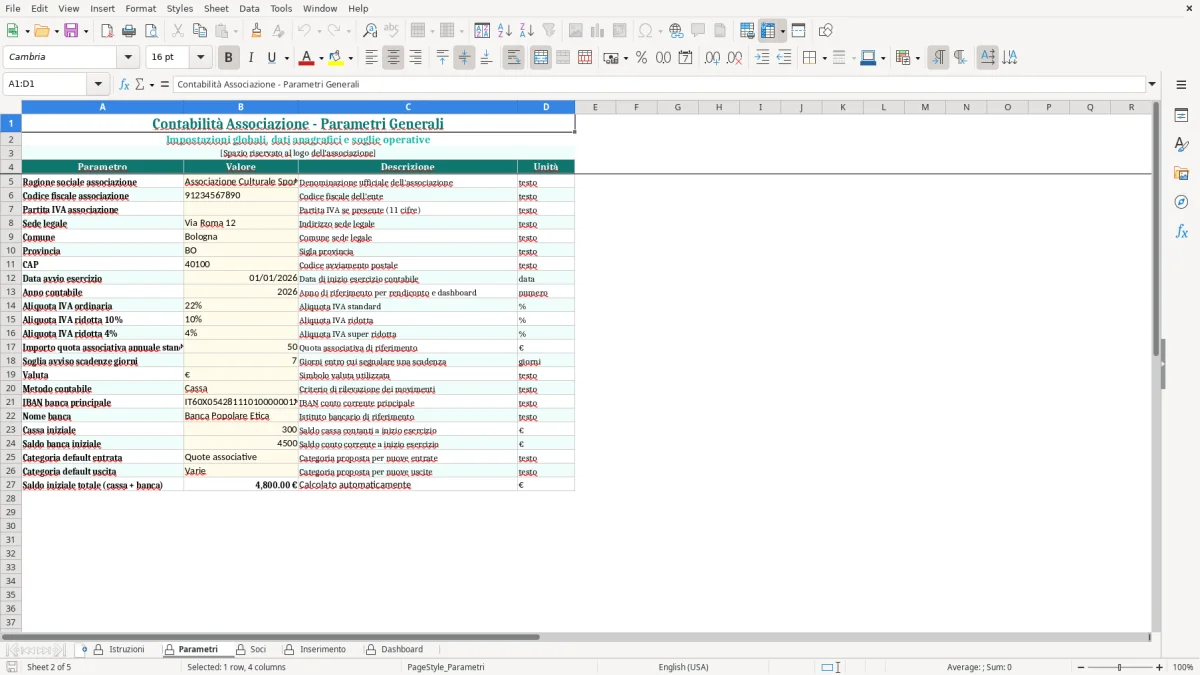Image resolution: width=1200 pixels, height=675 pixels.
Task: Sort descending with Z-A icon
Action: point(526,31)
